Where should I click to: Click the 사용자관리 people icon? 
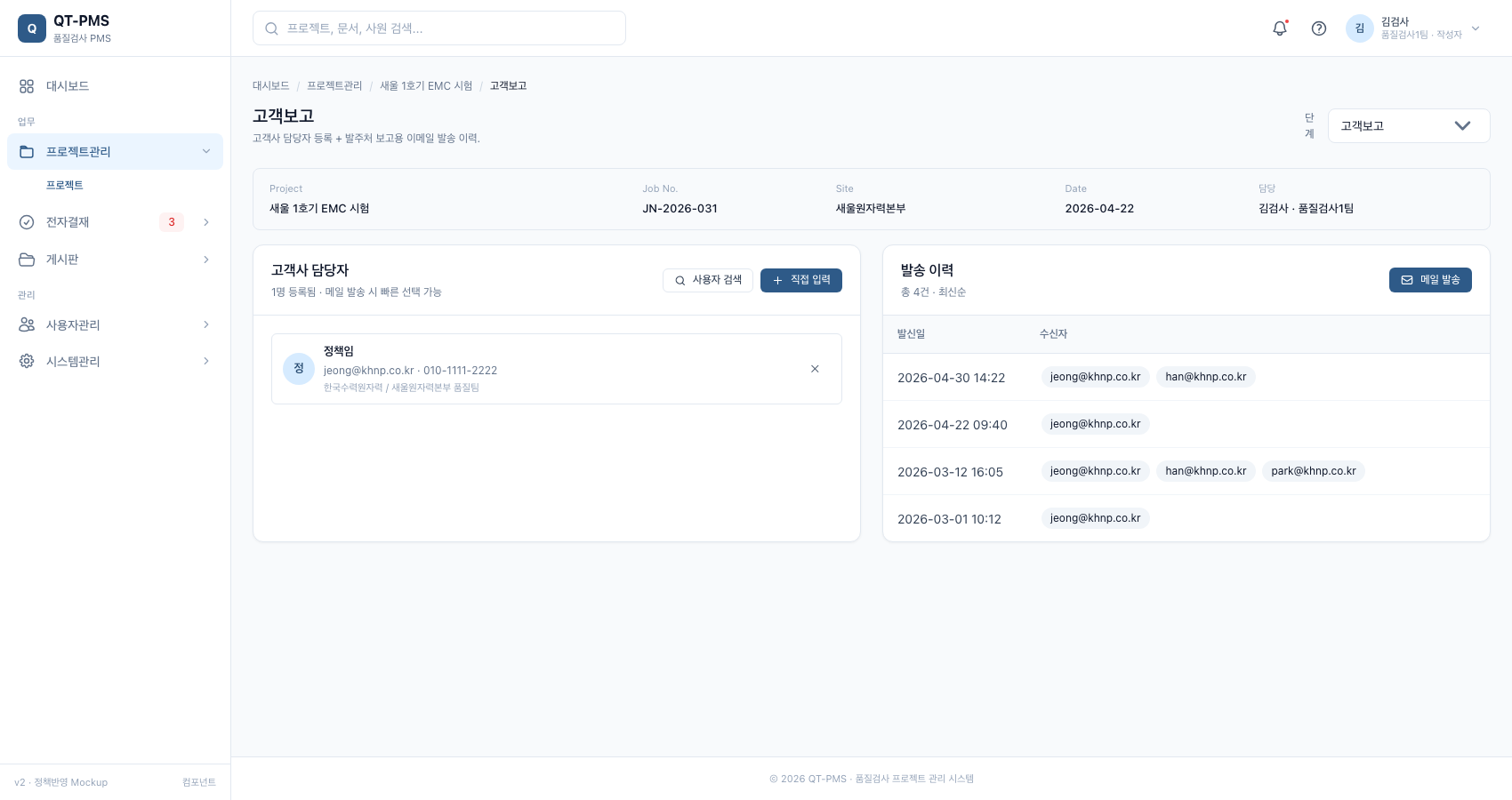(27, 325)
